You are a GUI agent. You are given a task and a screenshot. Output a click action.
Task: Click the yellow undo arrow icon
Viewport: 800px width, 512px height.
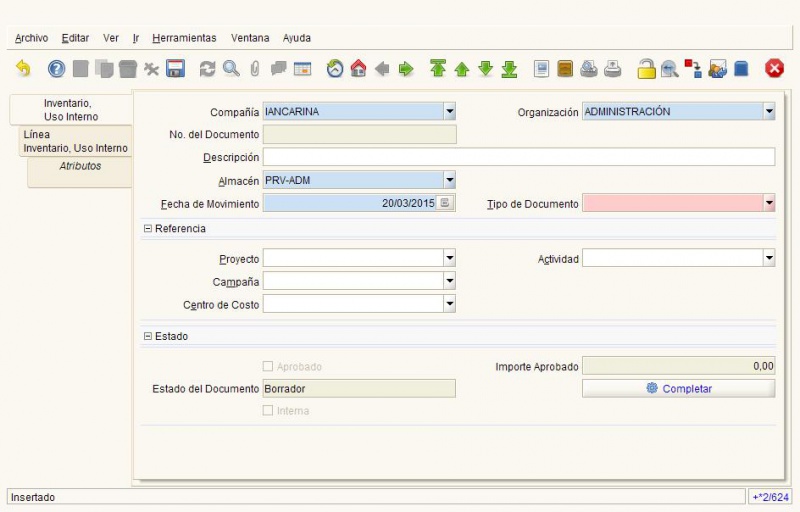[x=23, y=68]
